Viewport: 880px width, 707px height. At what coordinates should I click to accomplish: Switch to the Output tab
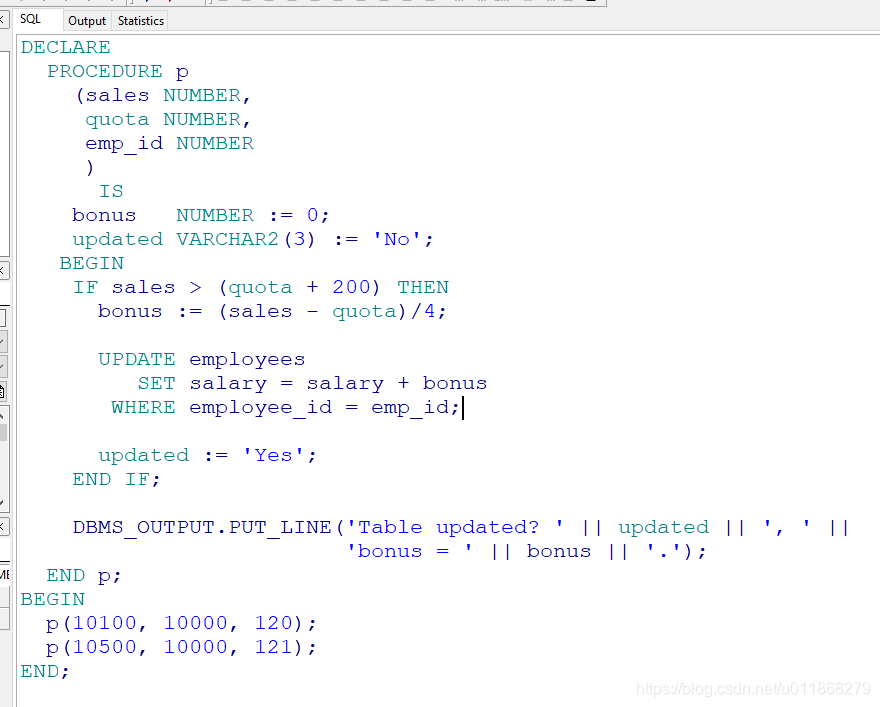(x=87, y=20)
